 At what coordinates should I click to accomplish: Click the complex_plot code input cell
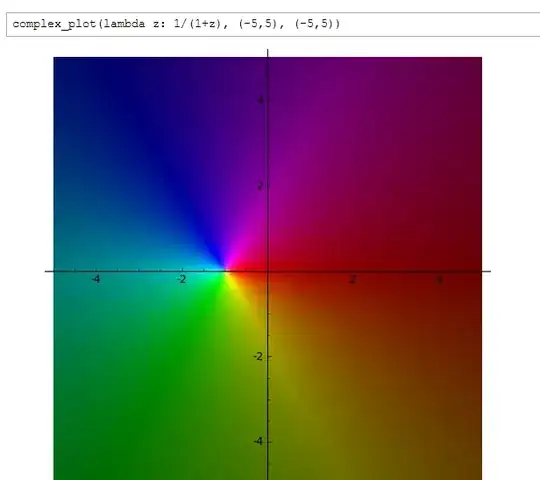[x=273, y=24]
